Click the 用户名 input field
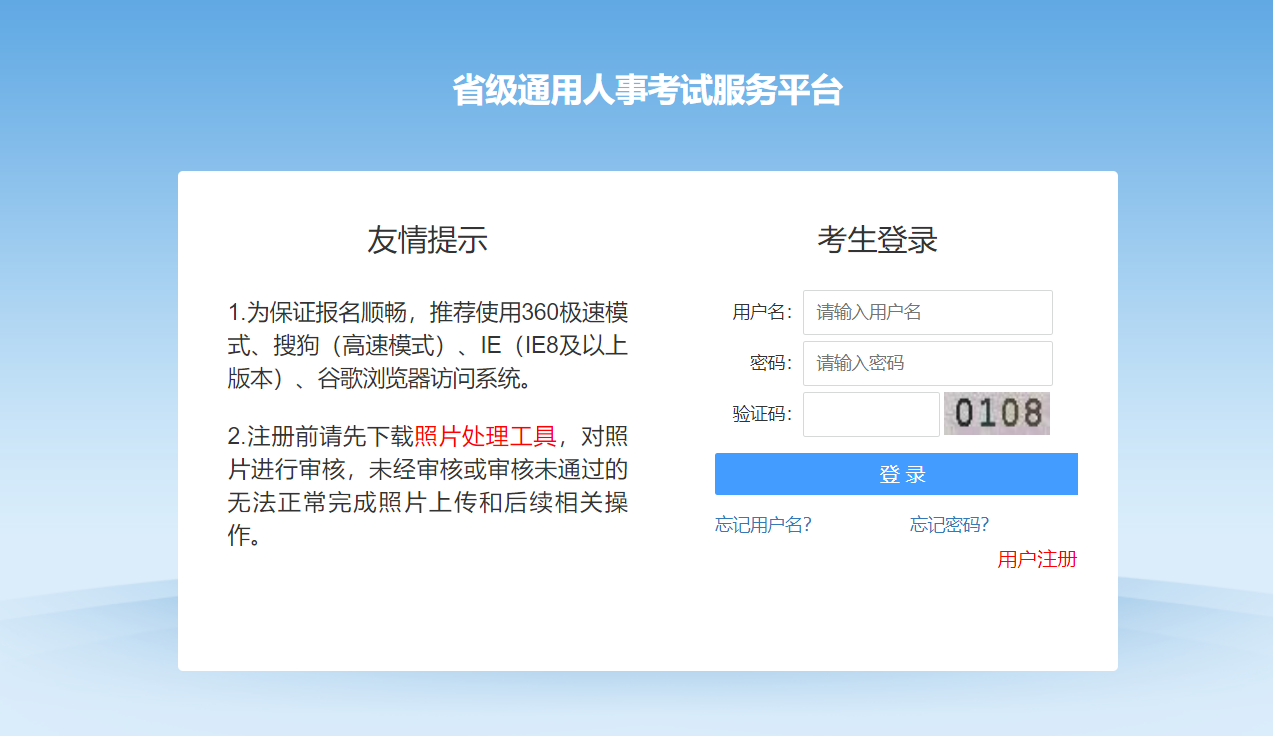Image resolution: width=1273 pixels, height=736 pixels. (x=928, y=312)
